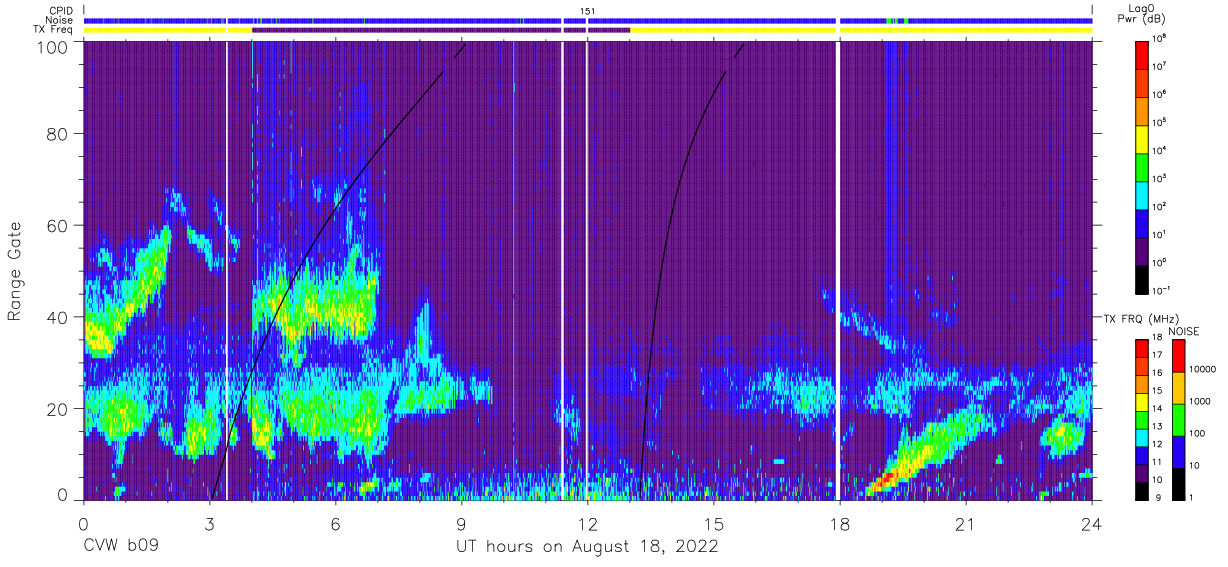The width and height of the screenshot is (1228, 567).
Task: Select the cyan 12–13 MHz TX FRQ segment
Action: [x=1142, y=436]
